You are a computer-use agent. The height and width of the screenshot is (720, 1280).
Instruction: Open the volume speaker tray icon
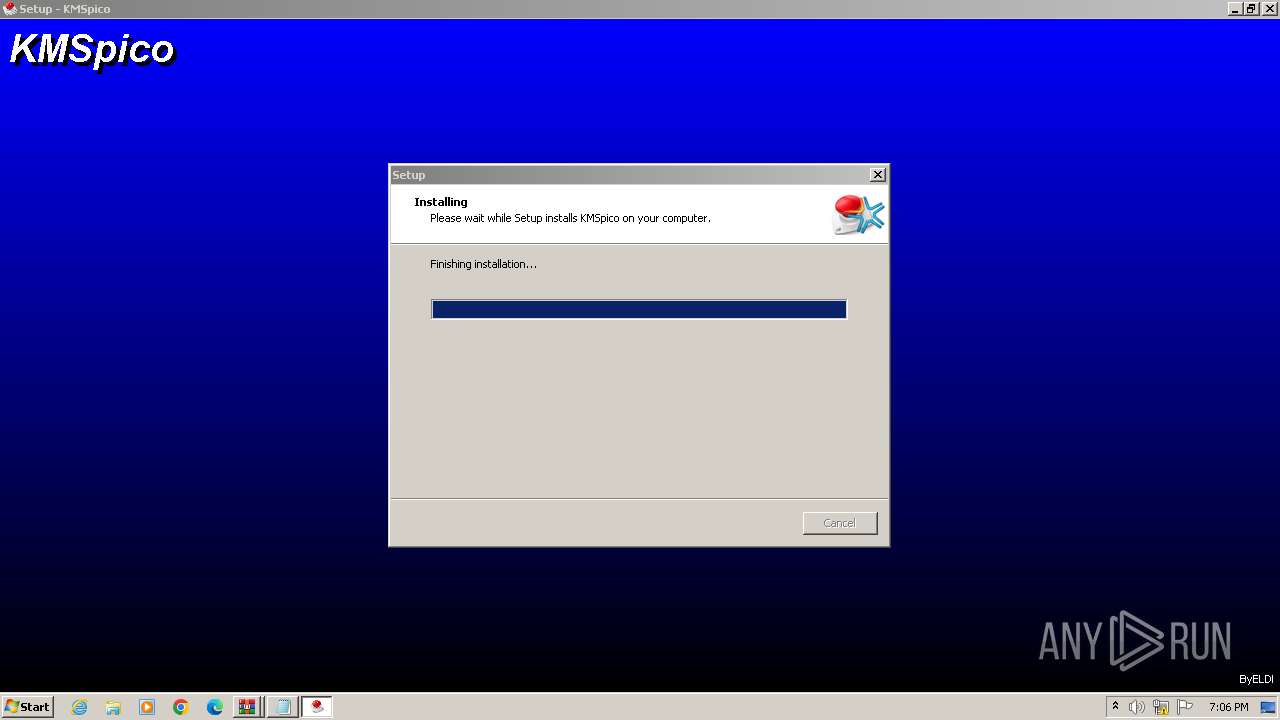(x=1137, y=707)
